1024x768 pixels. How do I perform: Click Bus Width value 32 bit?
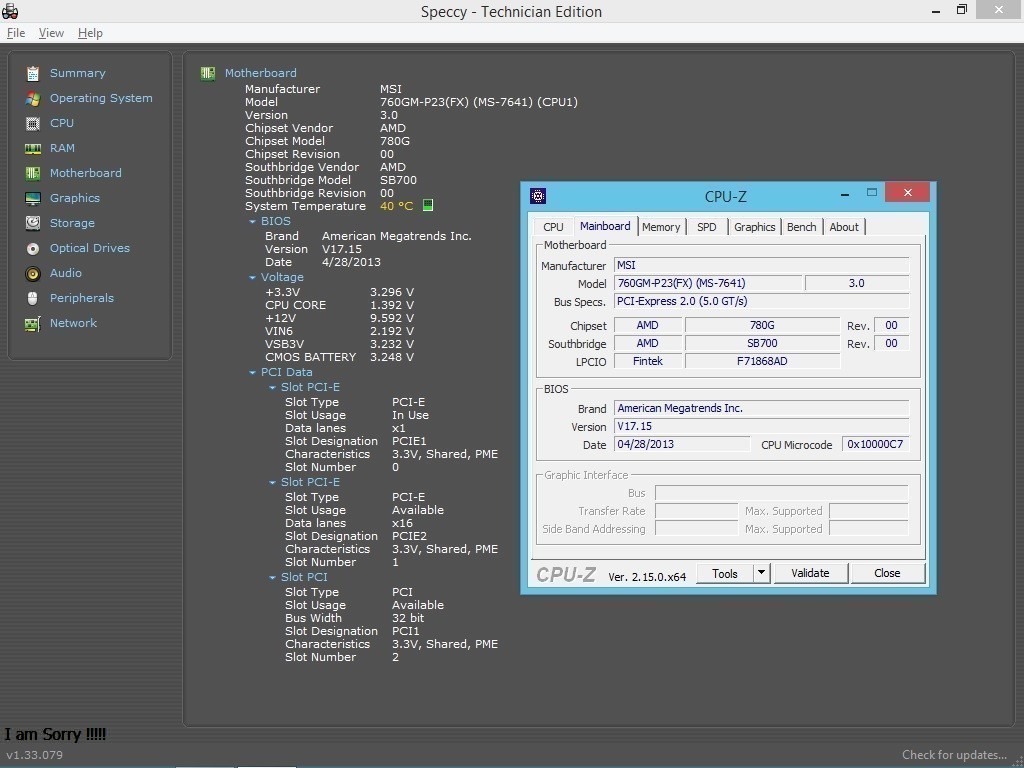click(x=408, y=618)
